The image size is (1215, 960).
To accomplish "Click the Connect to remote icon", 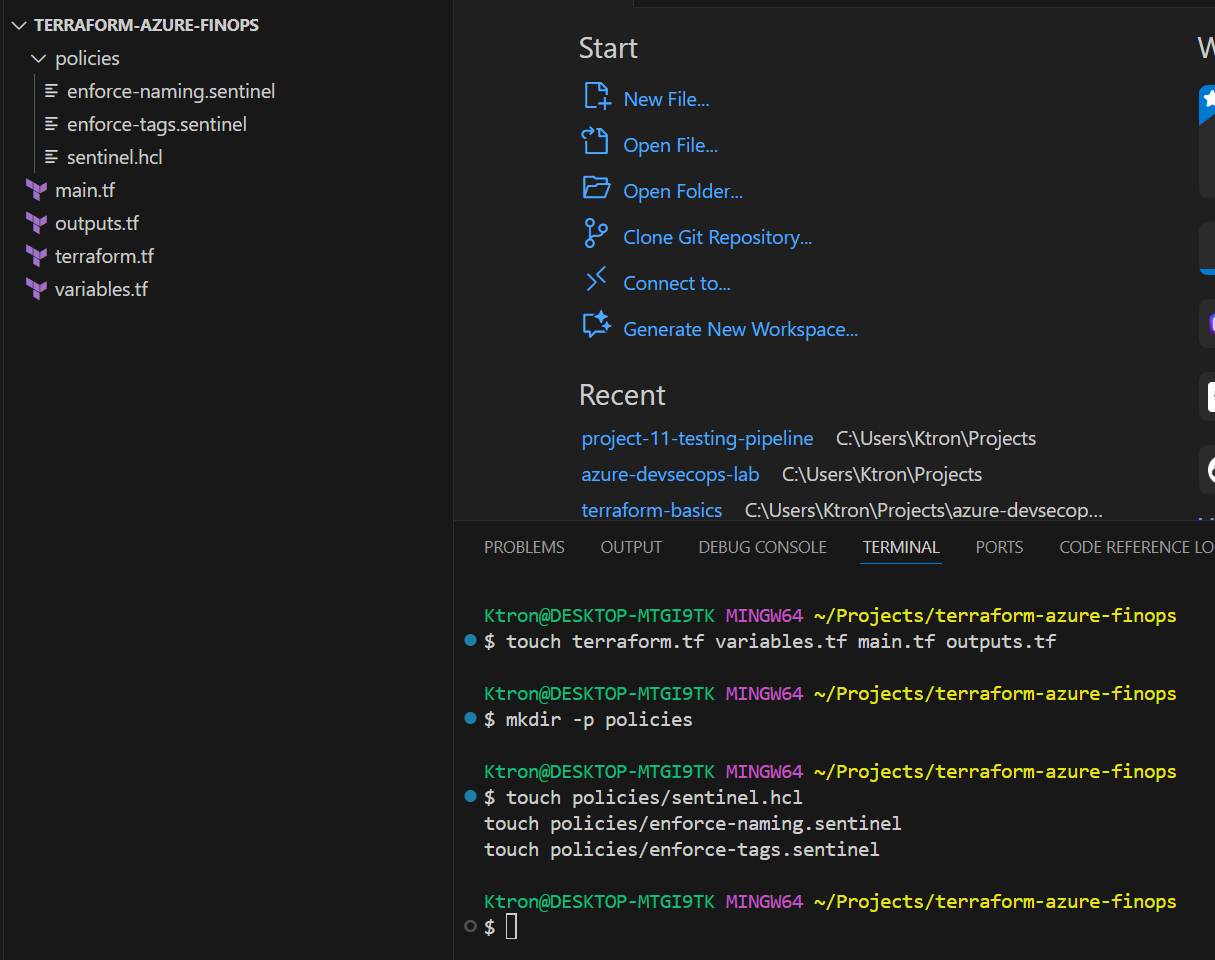I will coord(596,281).
